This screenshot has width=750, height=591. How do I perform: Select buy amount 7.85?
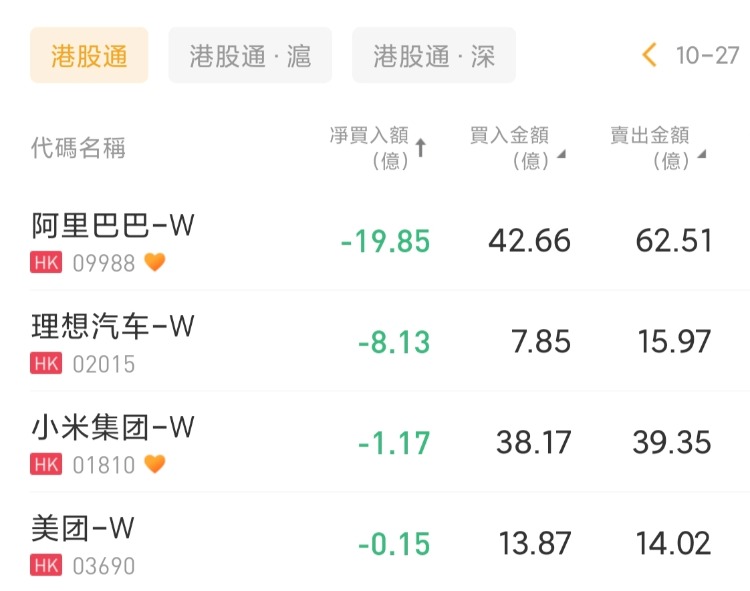click(541, 341)
